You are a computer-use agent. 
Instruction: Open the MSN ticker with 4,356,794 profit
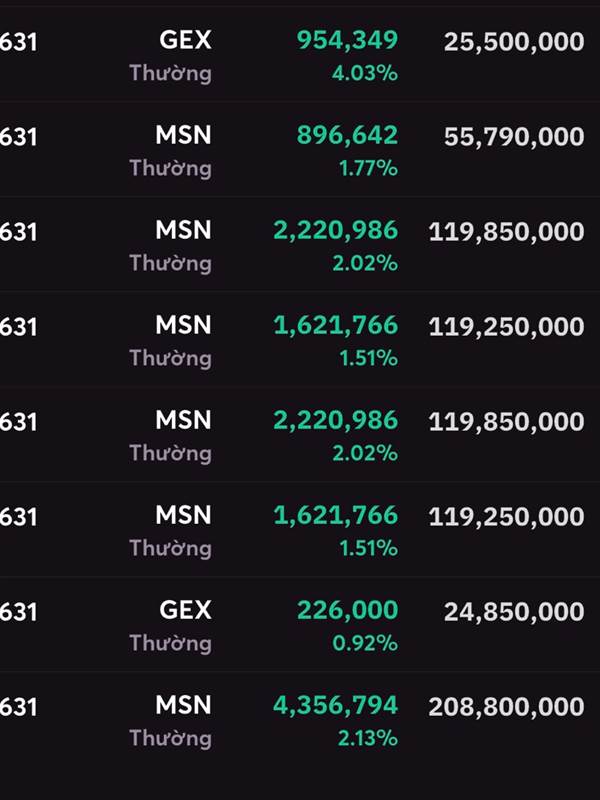click(x=183, y=705)
